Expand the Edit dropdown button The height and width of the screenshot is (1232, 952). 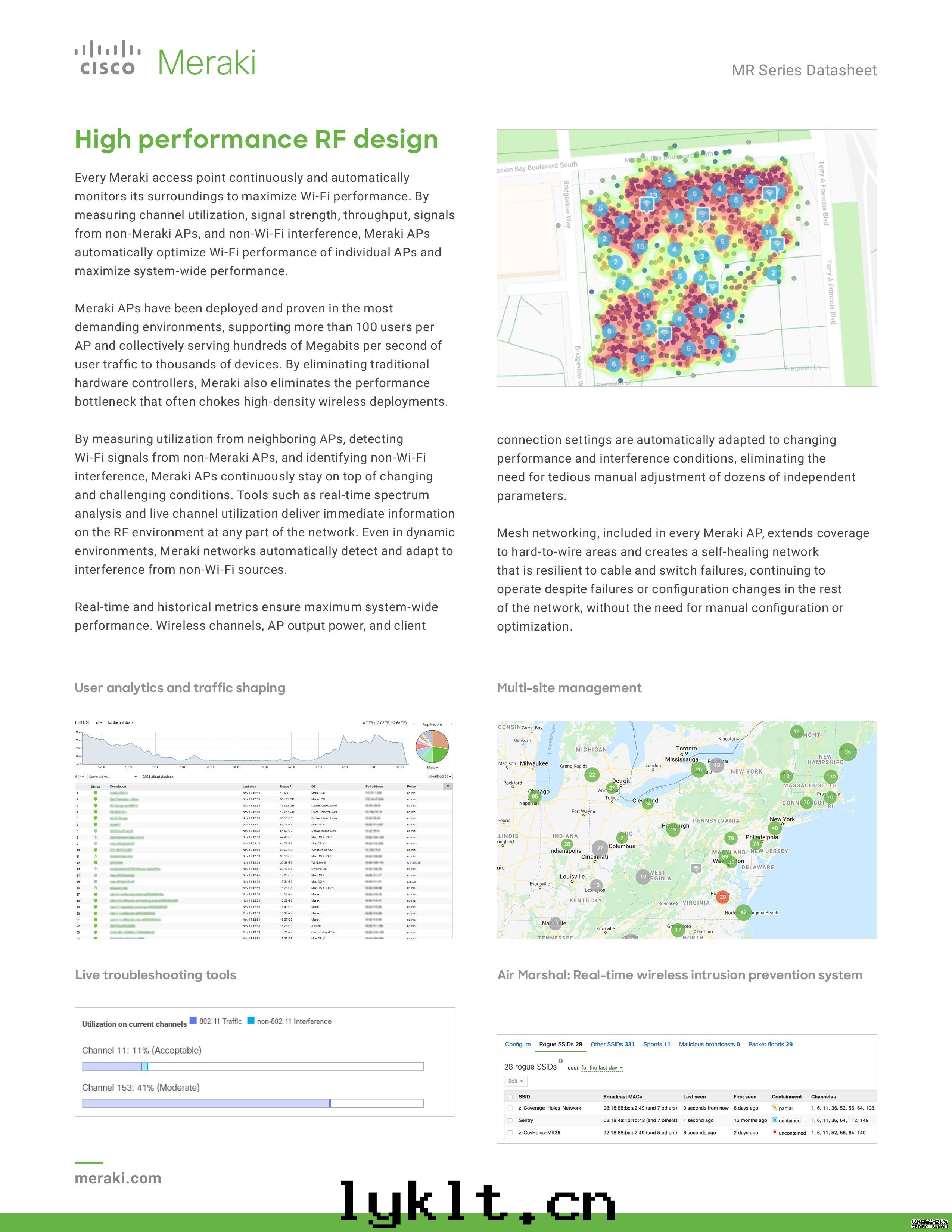click(x=516, y=1082)
